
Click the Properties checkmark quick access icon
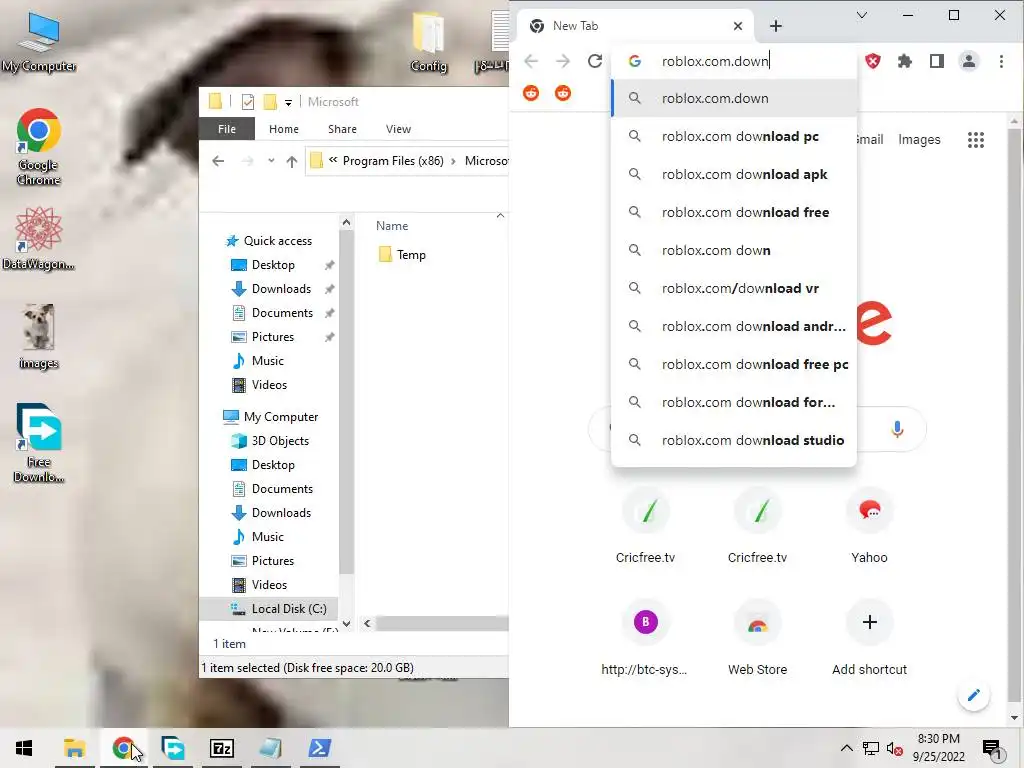click(248, 102)
